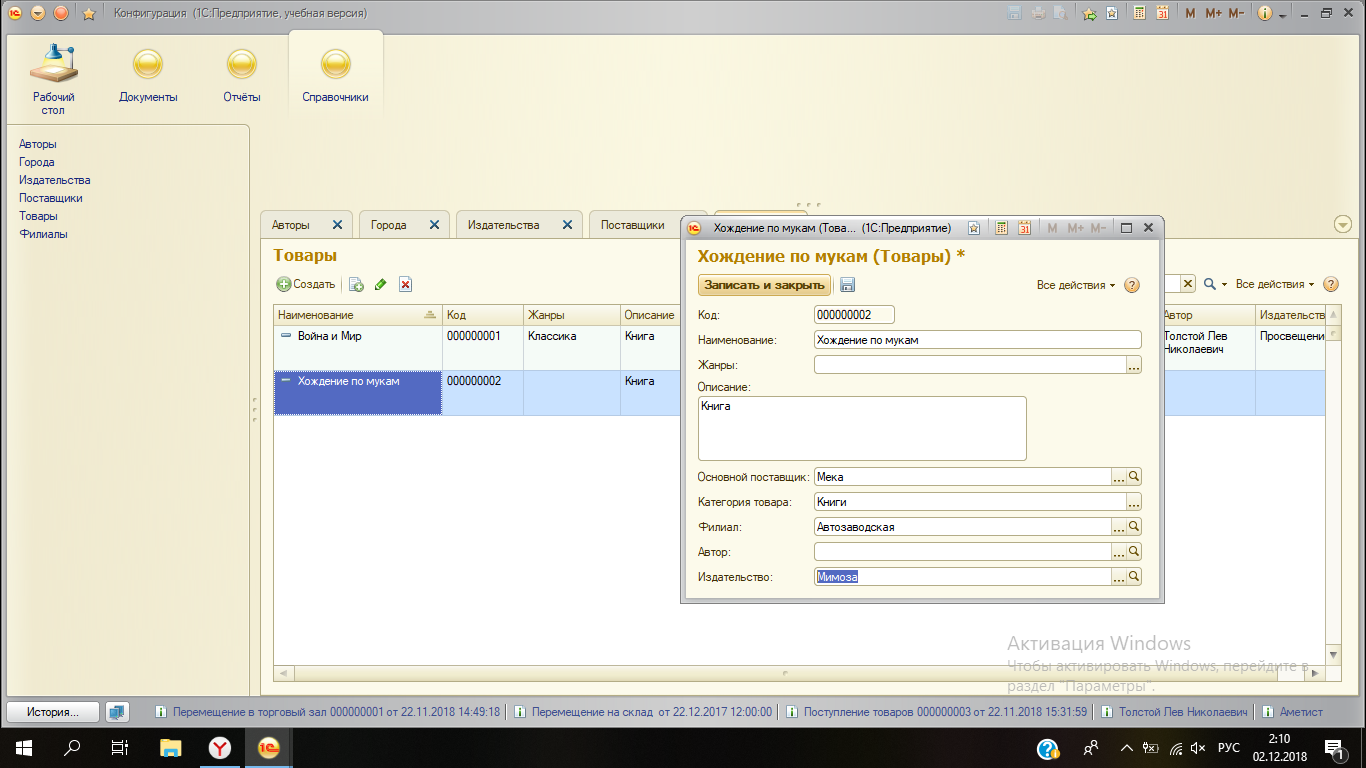Click the Favorites star in the main title bar
Viewport: 1366px width, 768px height.
coord(88,14)
